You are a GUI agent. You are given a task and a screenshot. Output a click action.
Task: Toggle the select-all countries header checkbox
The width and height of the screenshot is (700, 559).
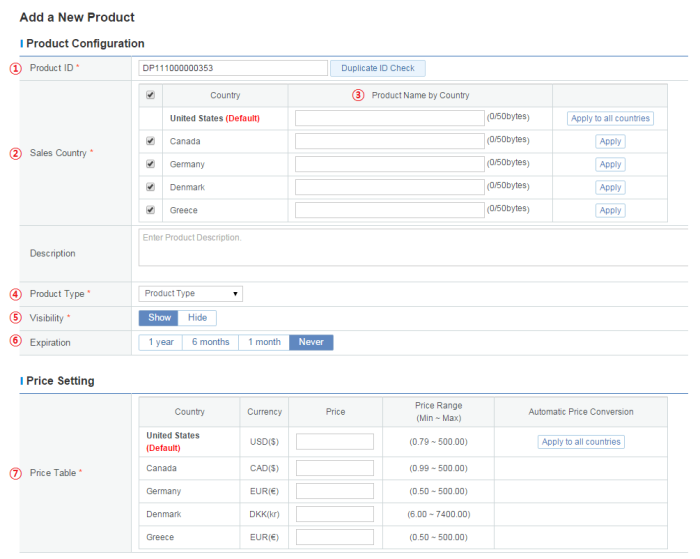pos(150,95)
